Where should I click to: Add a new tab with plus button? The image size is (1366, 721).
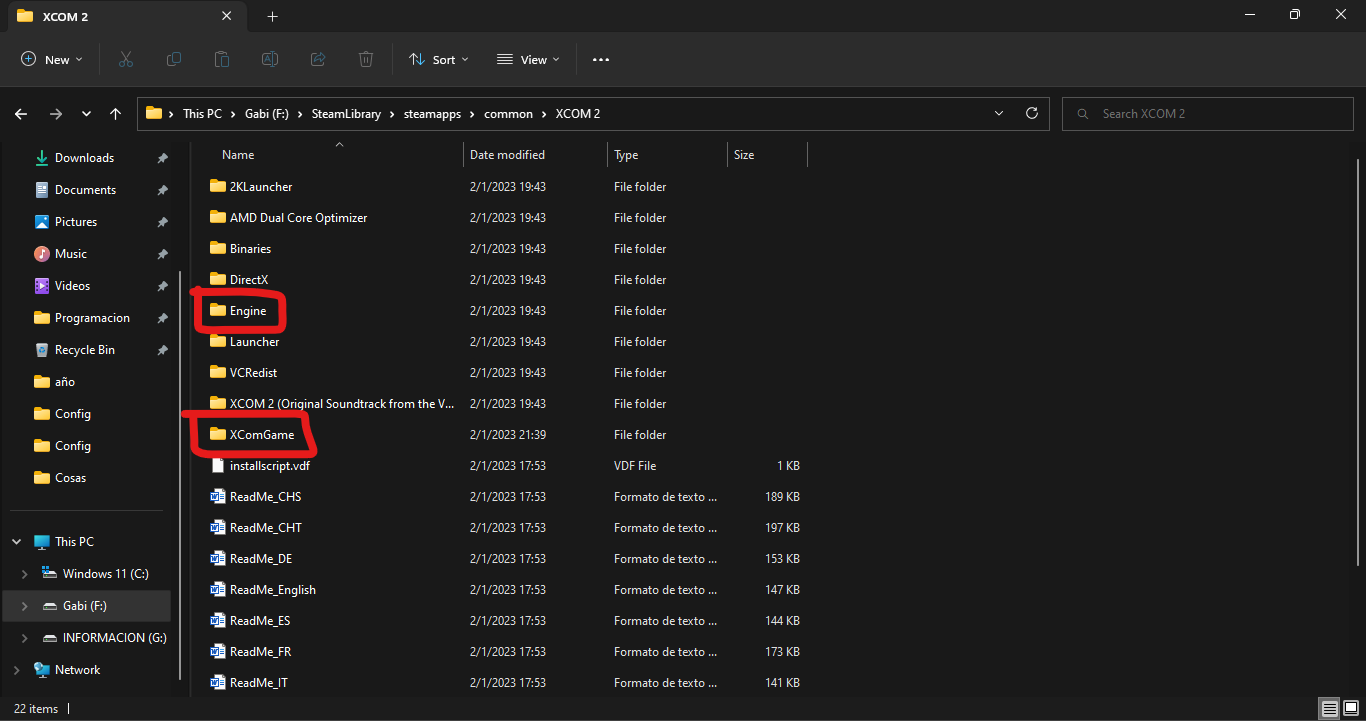(x=272, y=16)
